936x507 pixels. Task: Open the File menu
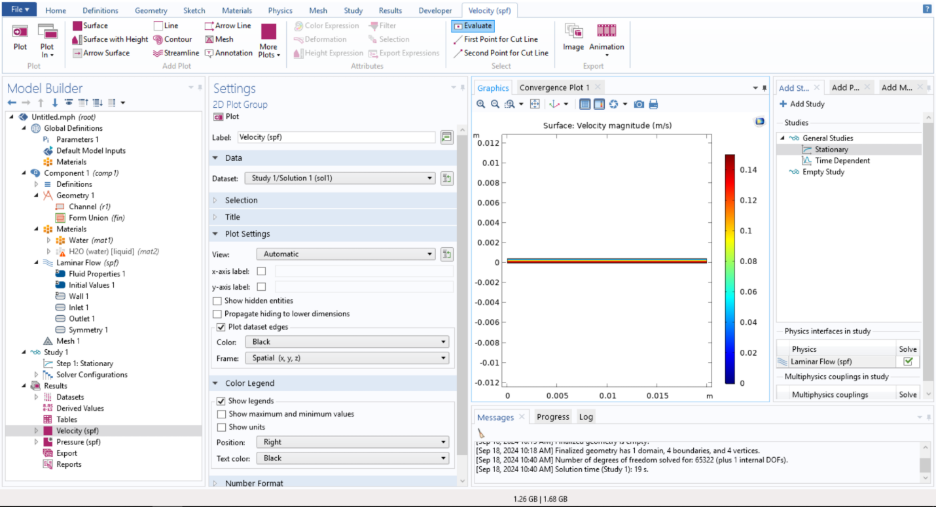(x=20, y=10)
